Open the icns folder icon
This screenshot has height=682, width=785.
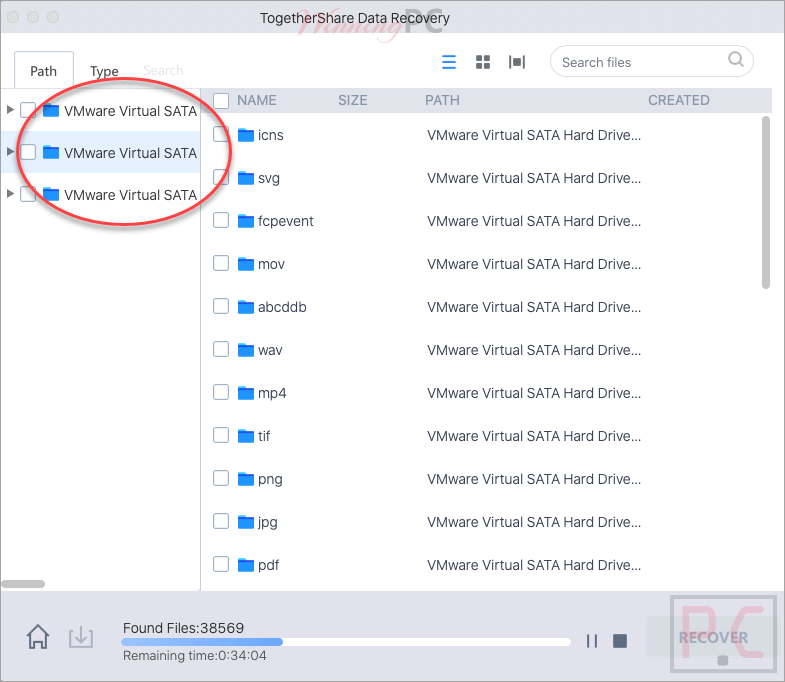tap(246, 135)
